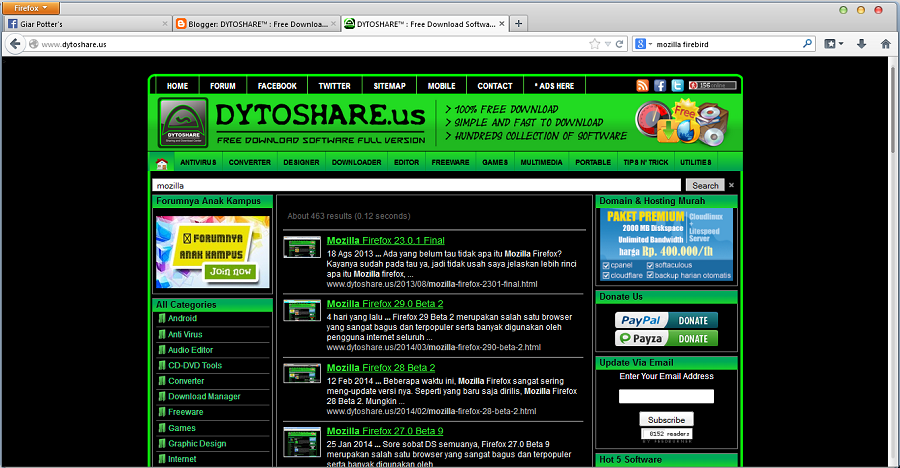
Task: Click thumbnail beside Firefox 29.0 Beta 2 result
Action: click(x=302, y=310)
